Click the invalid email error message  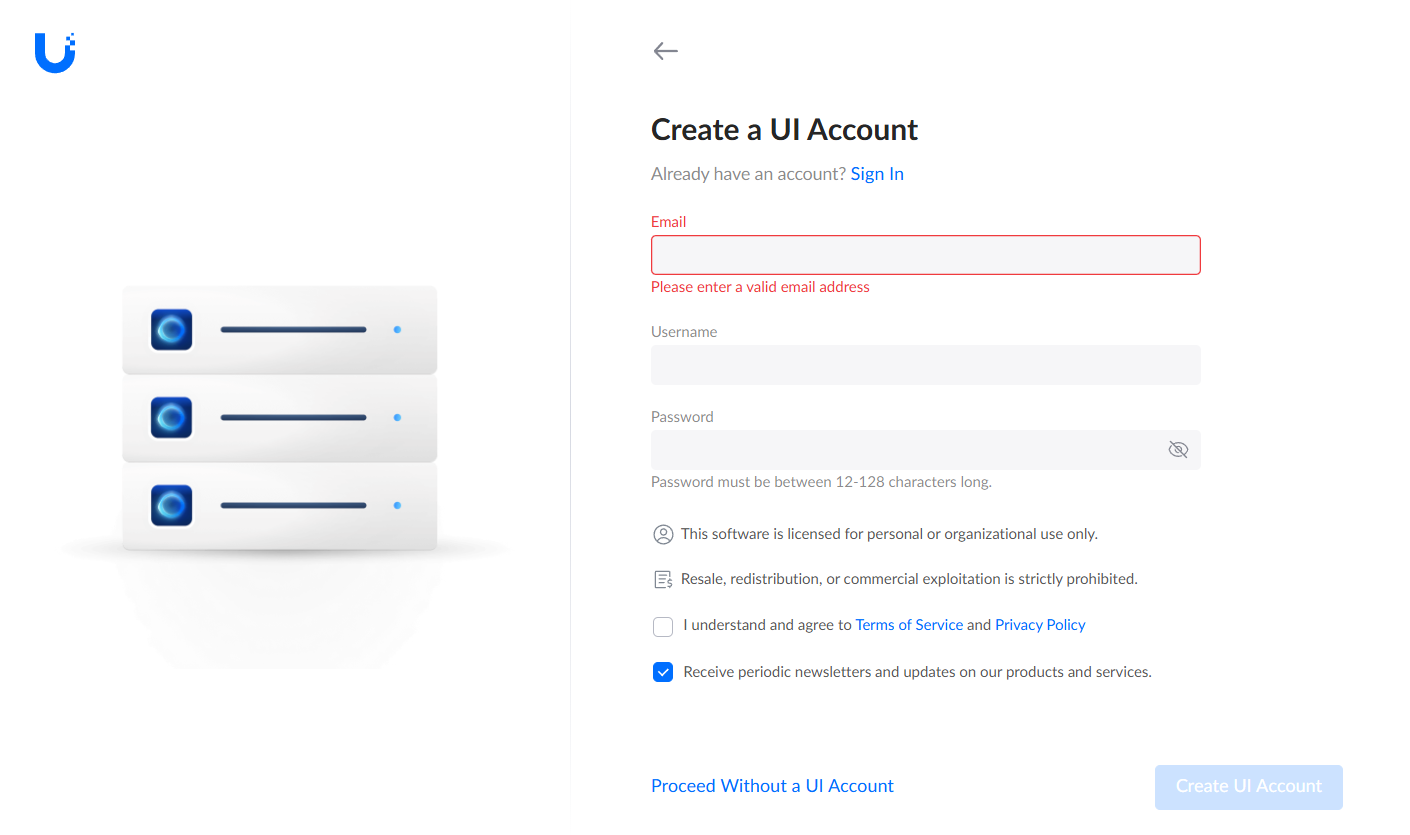[x=760, y=287]
